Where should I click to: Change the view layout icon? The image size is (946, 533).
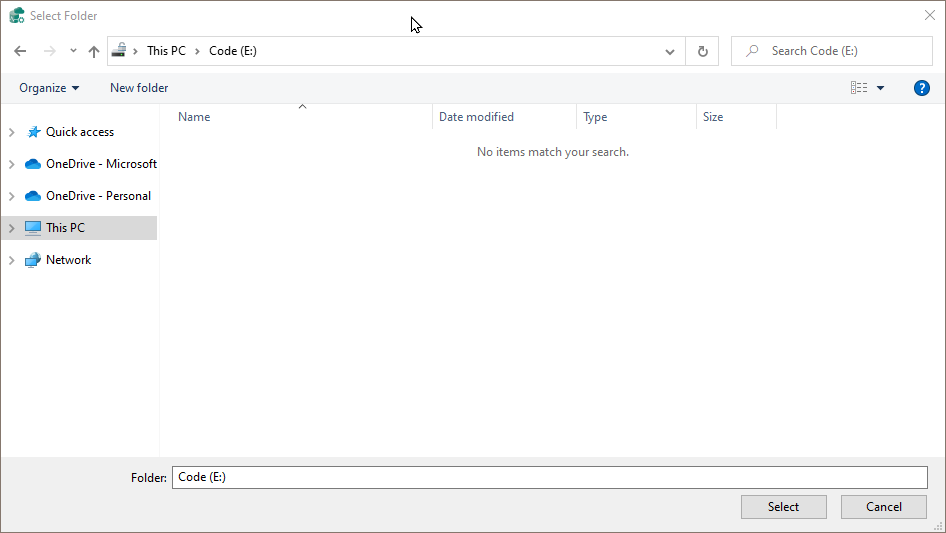[859, 88]
